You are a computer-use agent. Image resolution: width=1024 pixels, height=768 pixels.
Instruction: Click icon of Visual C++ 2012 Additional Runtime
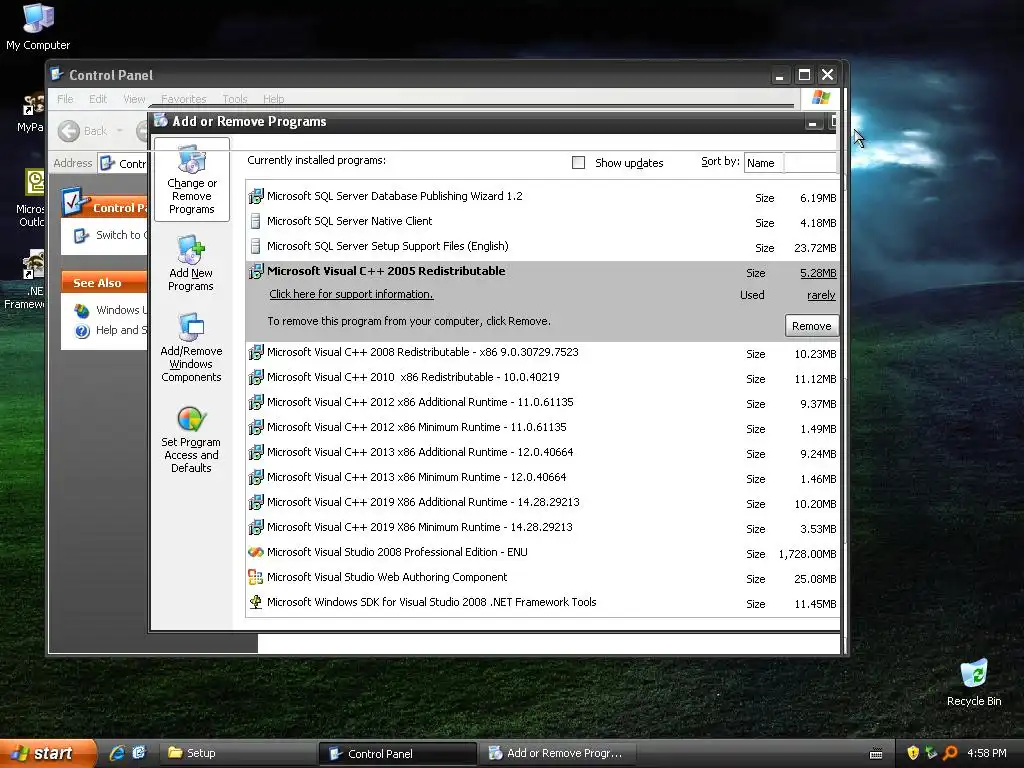tap(256, 402)
